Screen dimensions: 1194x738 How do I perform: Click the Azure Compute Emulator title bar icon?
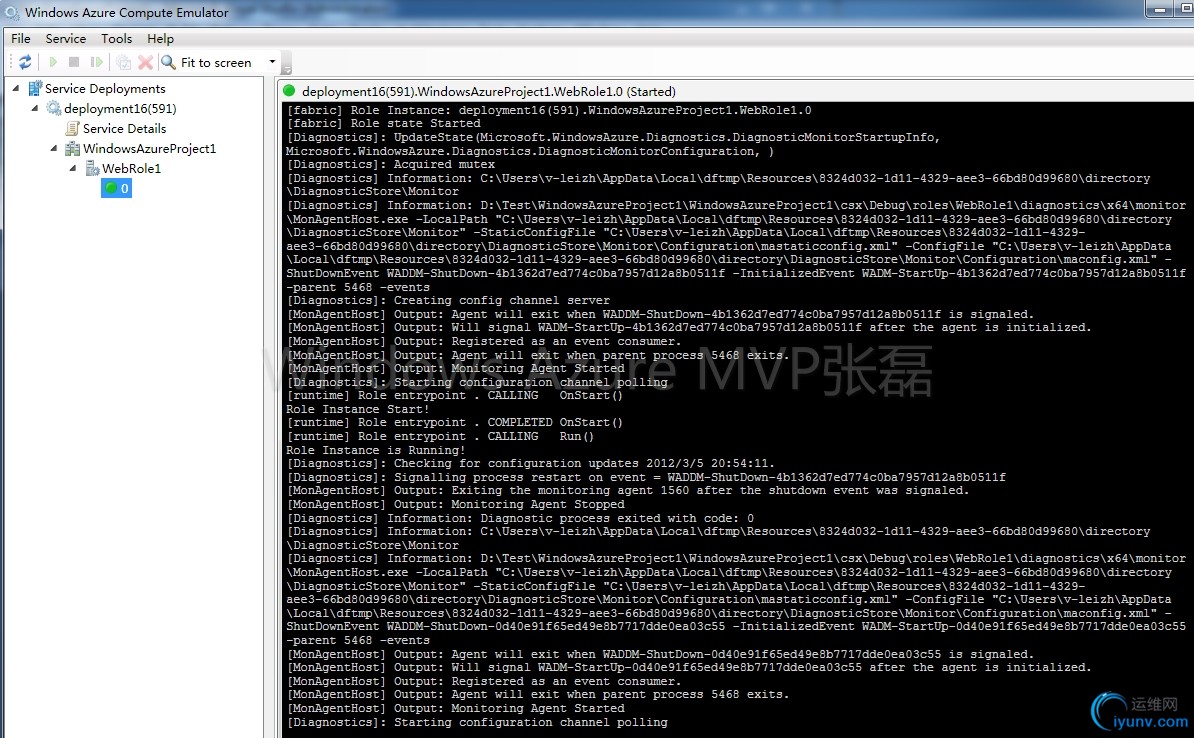11,13
